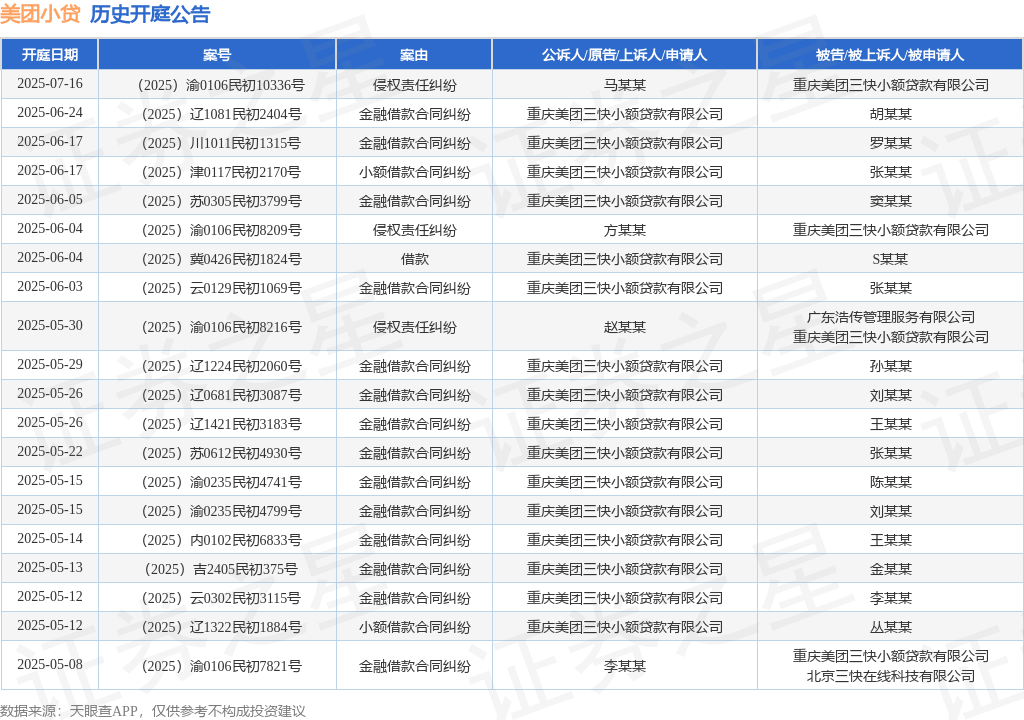Select case number (2025)渝0235民初4741号
The image size is (1024, 720).
coord(221,482)
